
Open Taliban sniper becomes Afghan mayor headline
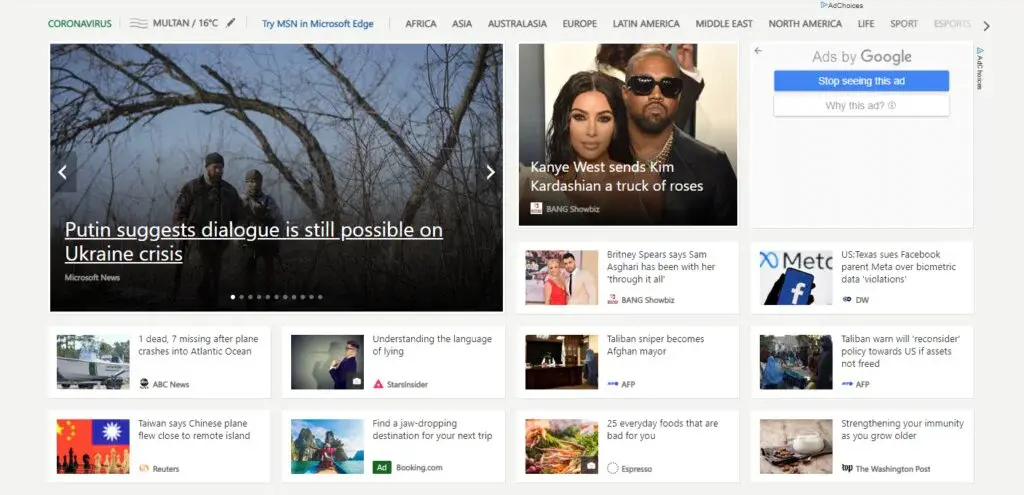tap(655, 345)
